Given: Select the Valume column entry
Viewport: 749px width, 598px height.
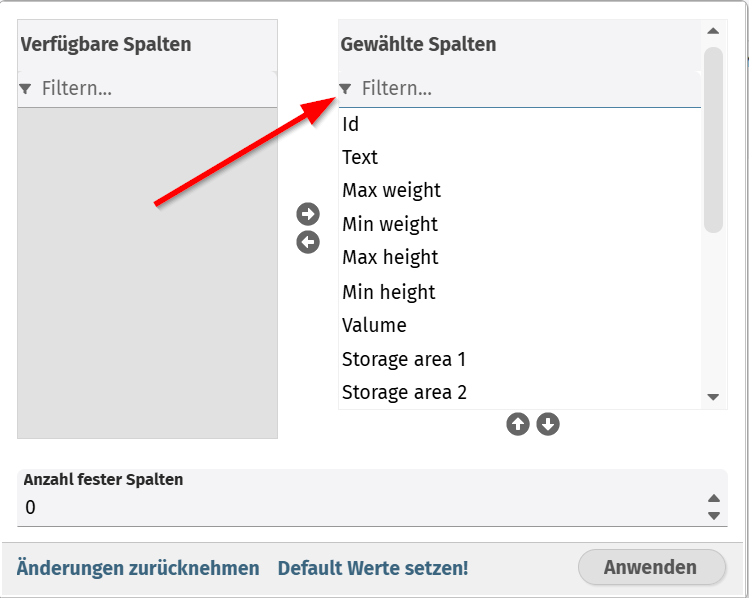Looking at the screenshot, I should coord(375,325).
